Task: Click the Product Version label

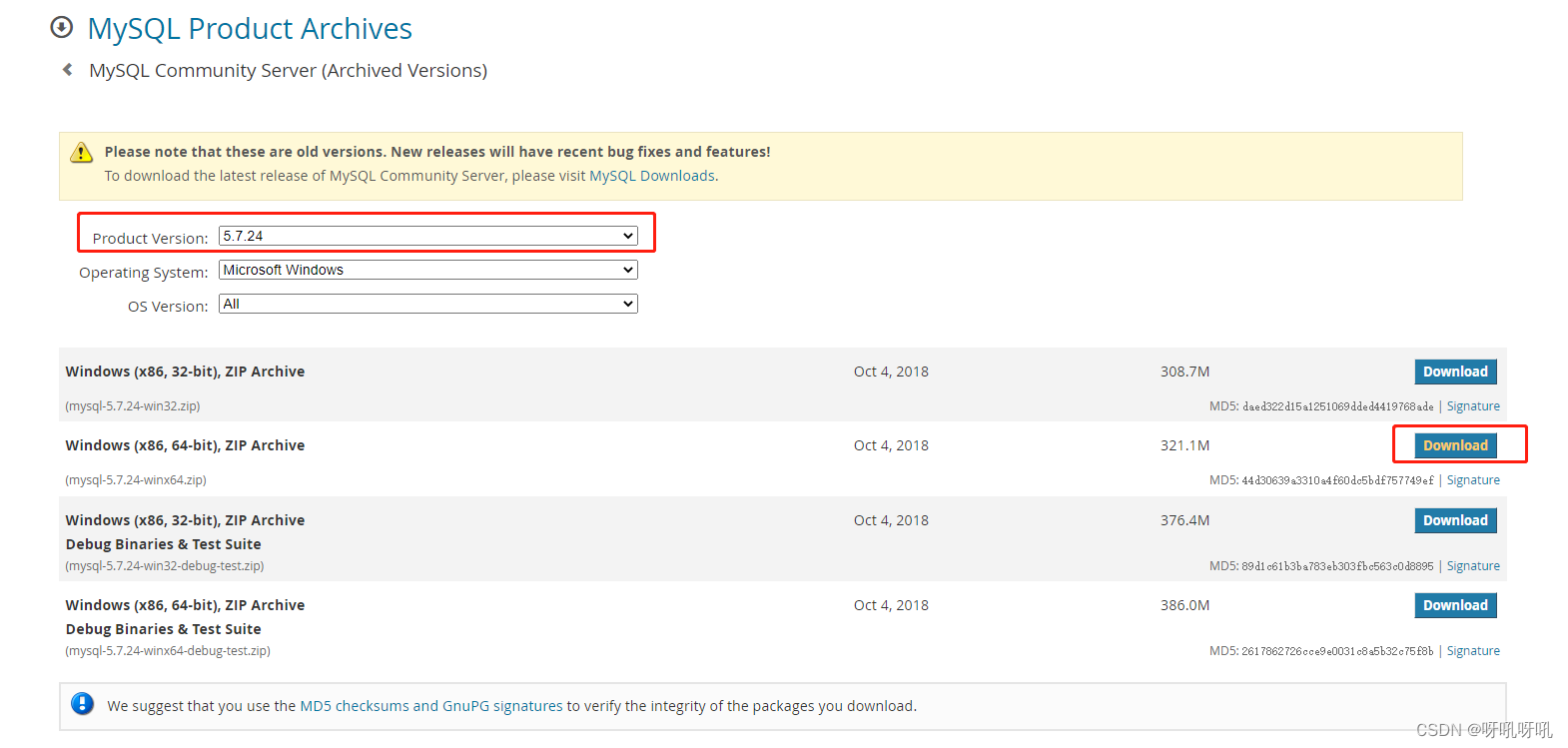Action: (x=150, y=239)
